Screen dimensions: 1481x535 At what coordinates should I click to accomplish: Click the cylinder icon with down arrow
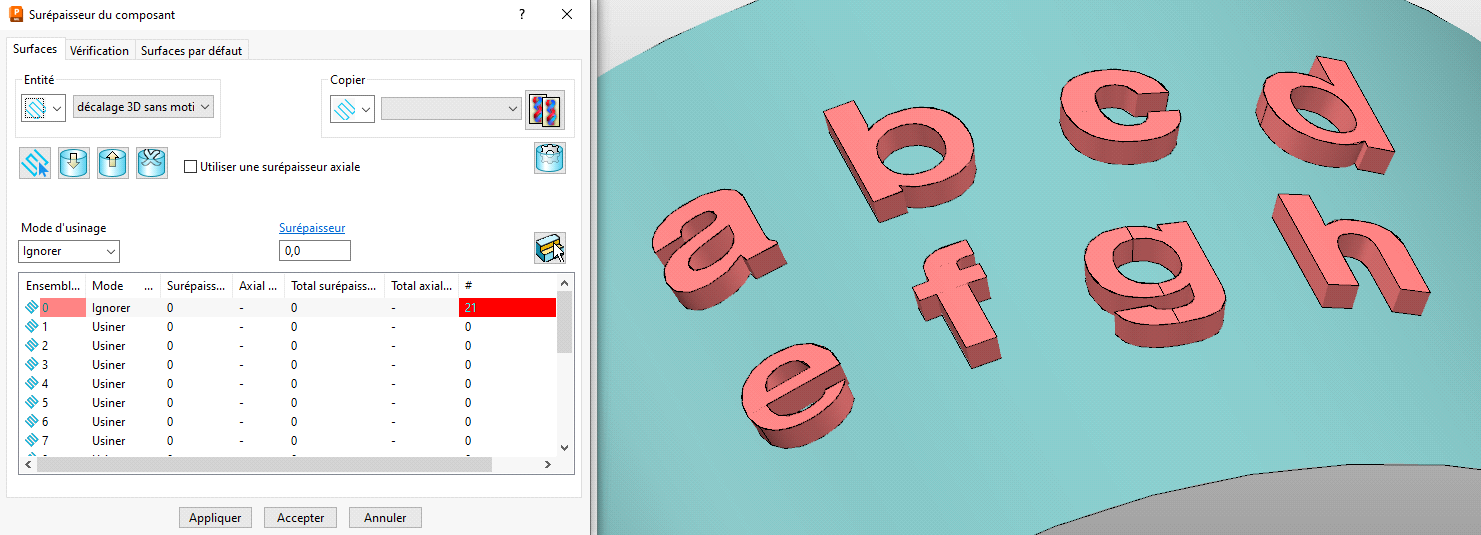(x=74, y=162)
